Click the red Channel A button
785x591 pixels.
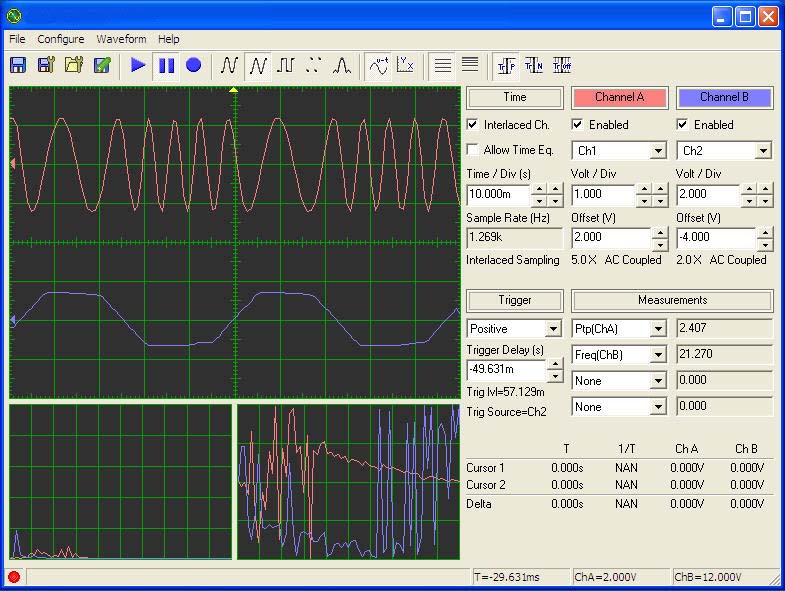click(x=619, y=97)
